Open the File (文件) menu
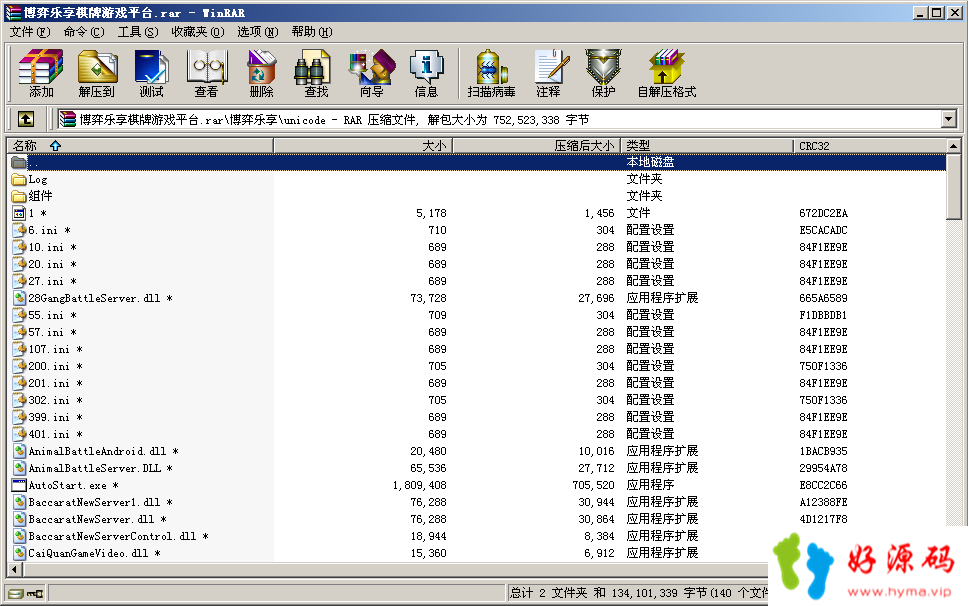Image resolution: width=968 pixels, height=606 pixels. point(30,31)
